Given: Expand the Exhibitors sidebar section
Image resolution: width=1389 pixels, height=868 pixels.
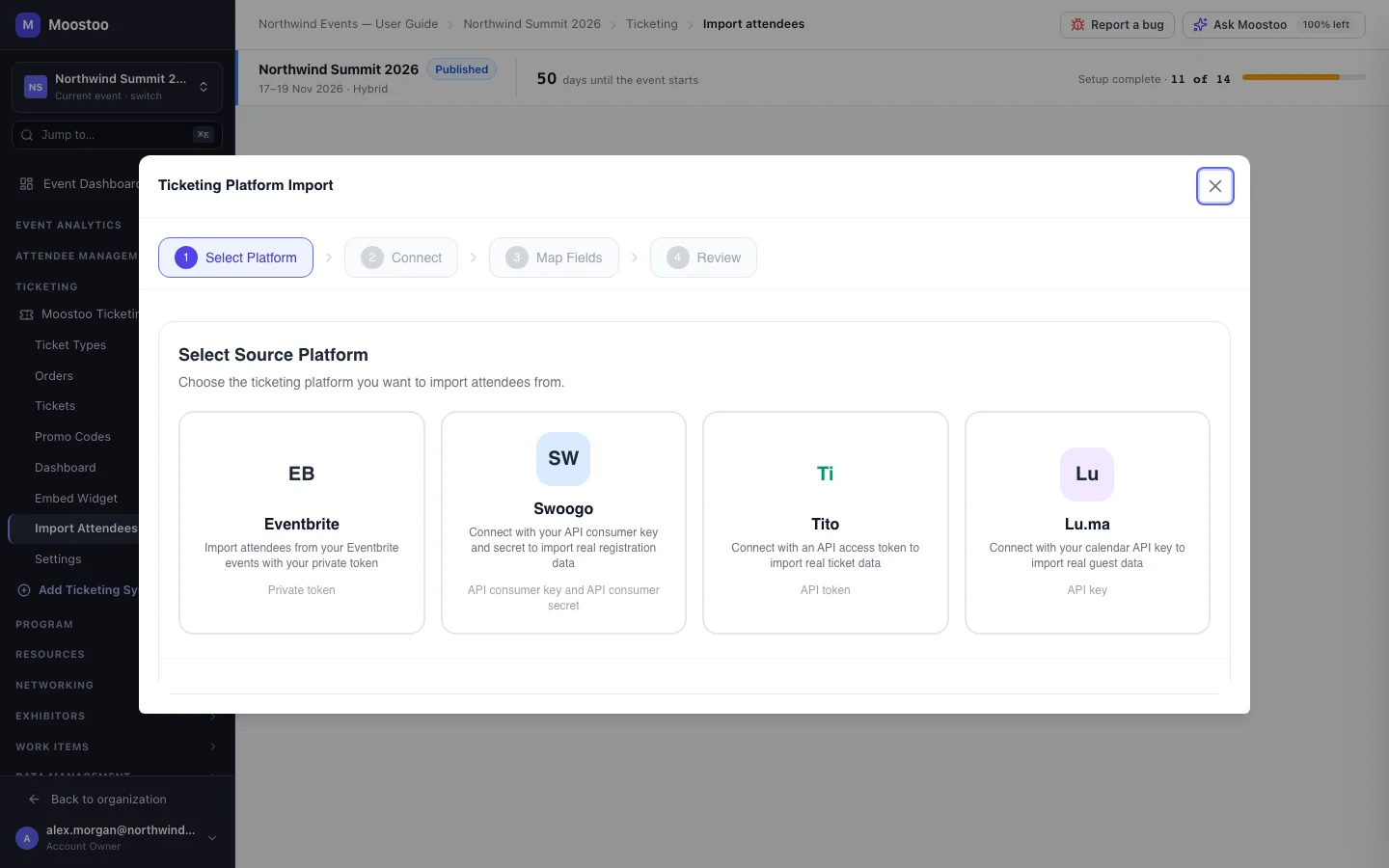Looking at the screenshot, I should click(x=213, y=717).
